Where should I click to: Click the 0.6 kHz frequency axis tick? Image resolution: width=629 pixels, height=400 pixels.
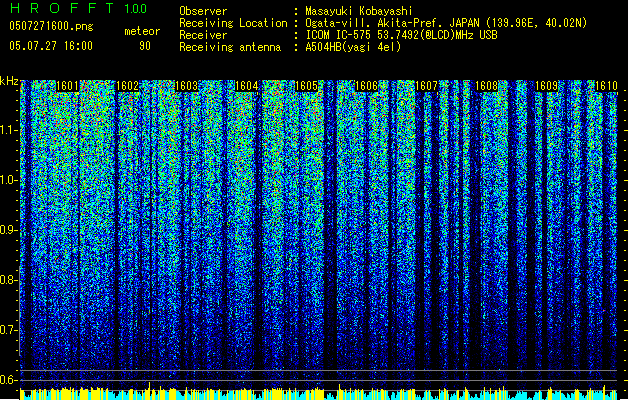click(8, 380)
